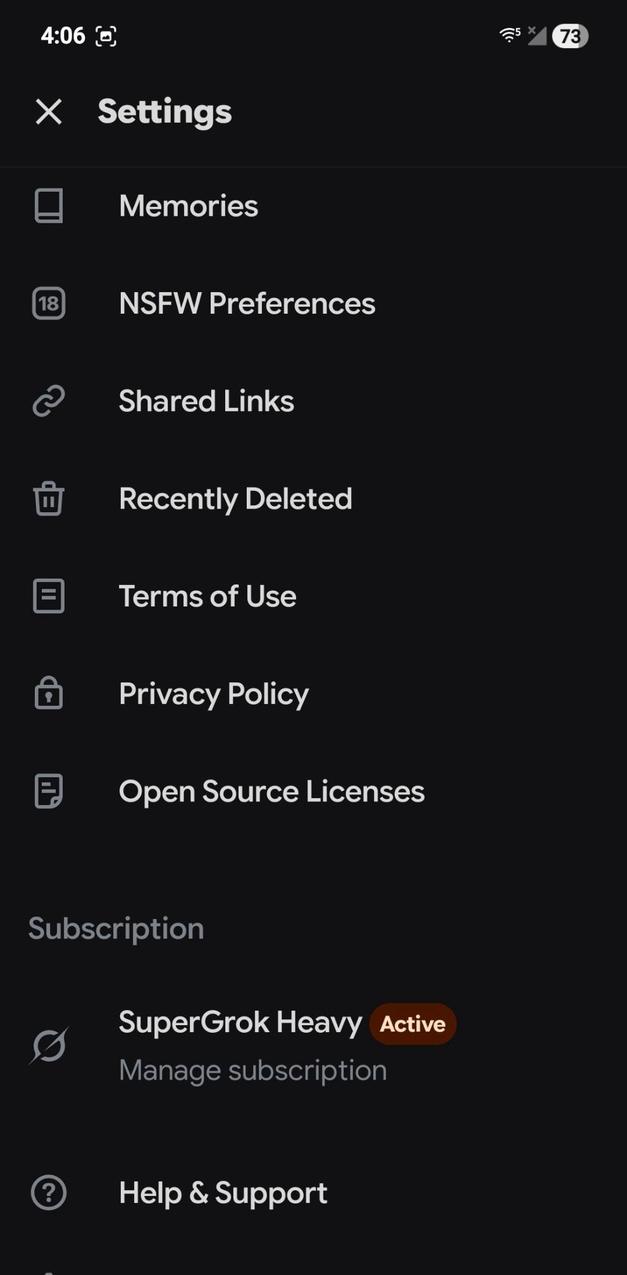Tap the Active subscription badge

(413, 1023)
